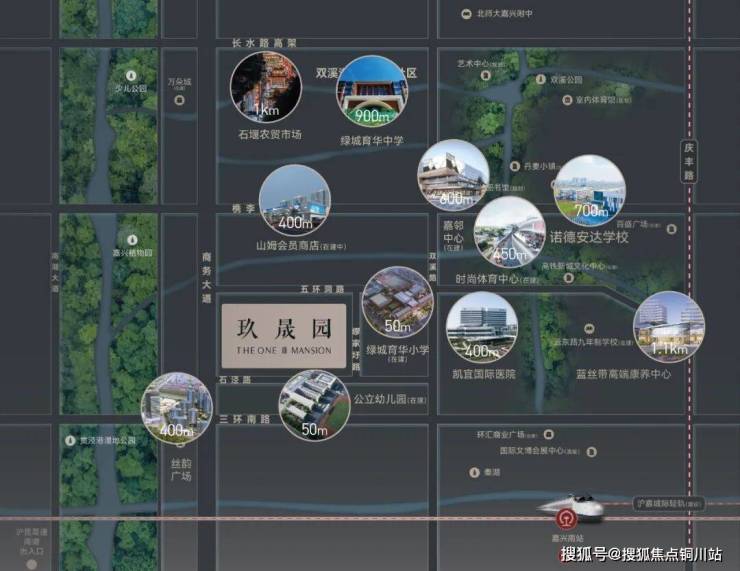Screen dimensions: 740x571
Task: Click the marker icon beside 室内体育馆
Action: (567, 100)
